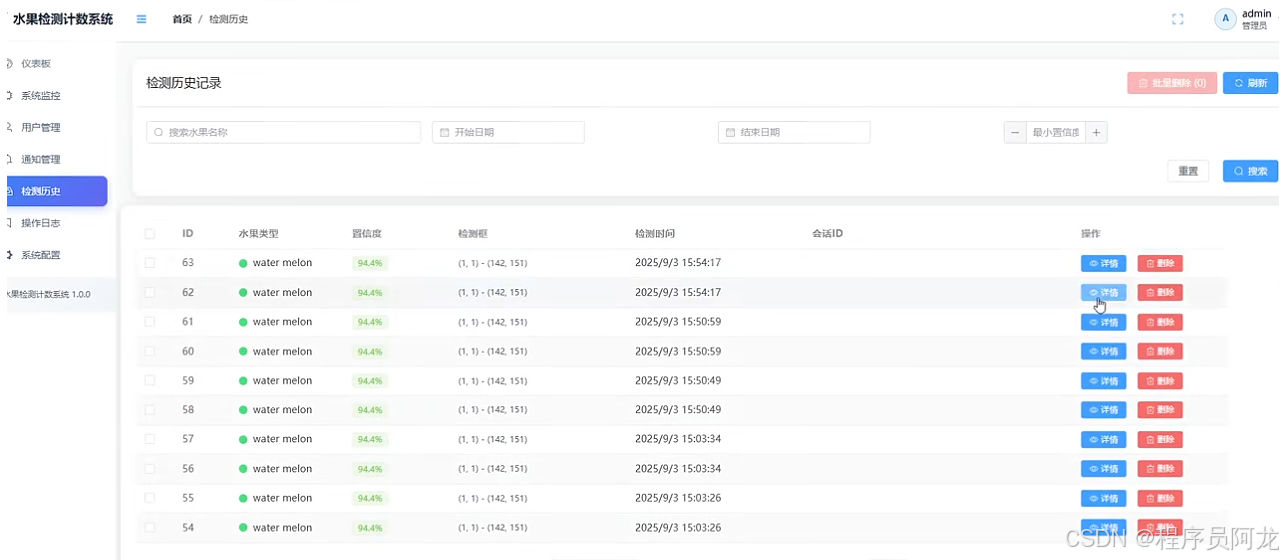This screenshot has height=560, width=1283.
Task: Open 操作日志 menu item
Action: [x=41, y=223]
